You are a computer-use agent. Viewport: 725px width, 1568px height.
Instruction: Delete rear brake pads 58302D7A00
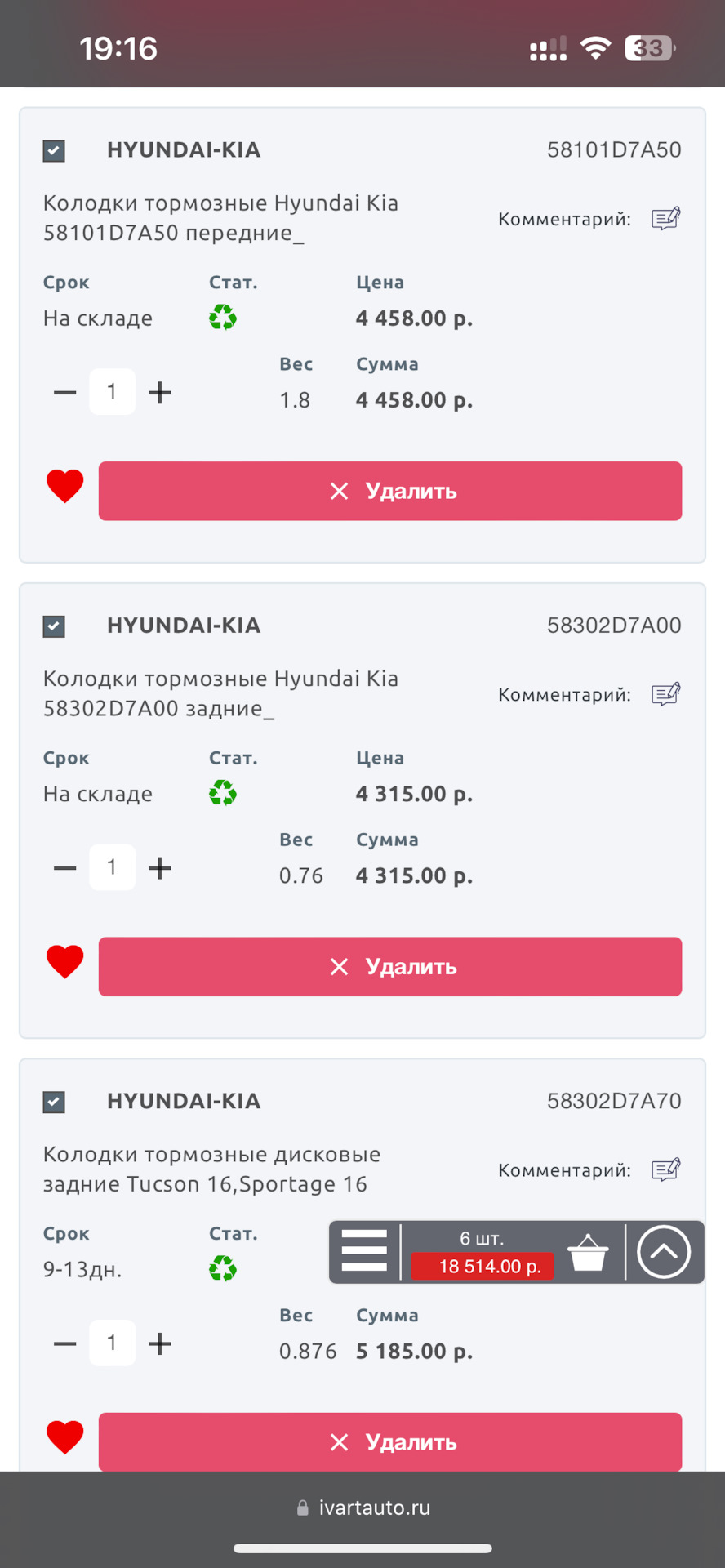click(x=390, y=966)
